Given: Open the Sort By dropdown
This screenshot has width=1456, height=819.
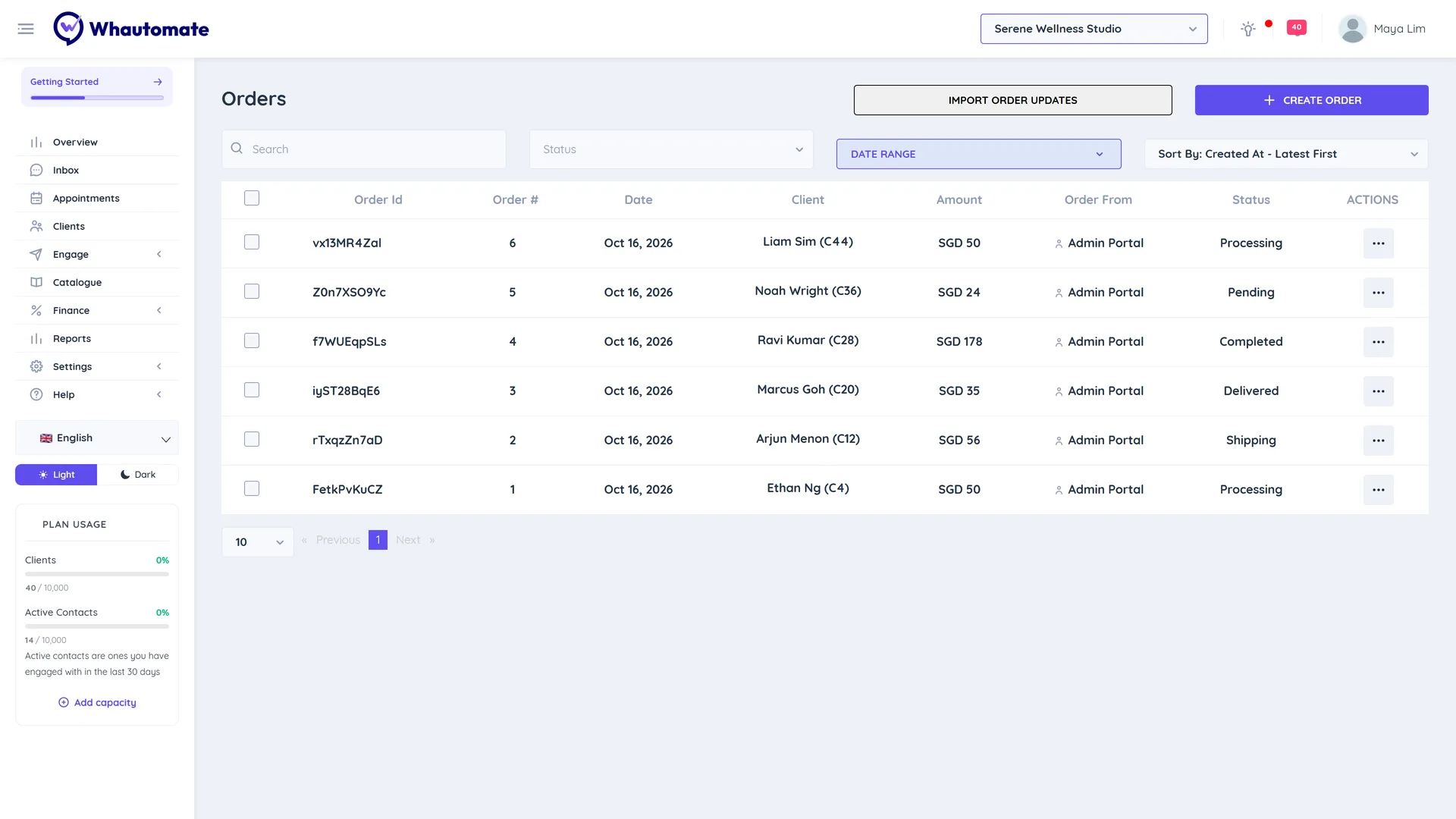Looking at the screenshot, I should click(x=1286, y=154).
